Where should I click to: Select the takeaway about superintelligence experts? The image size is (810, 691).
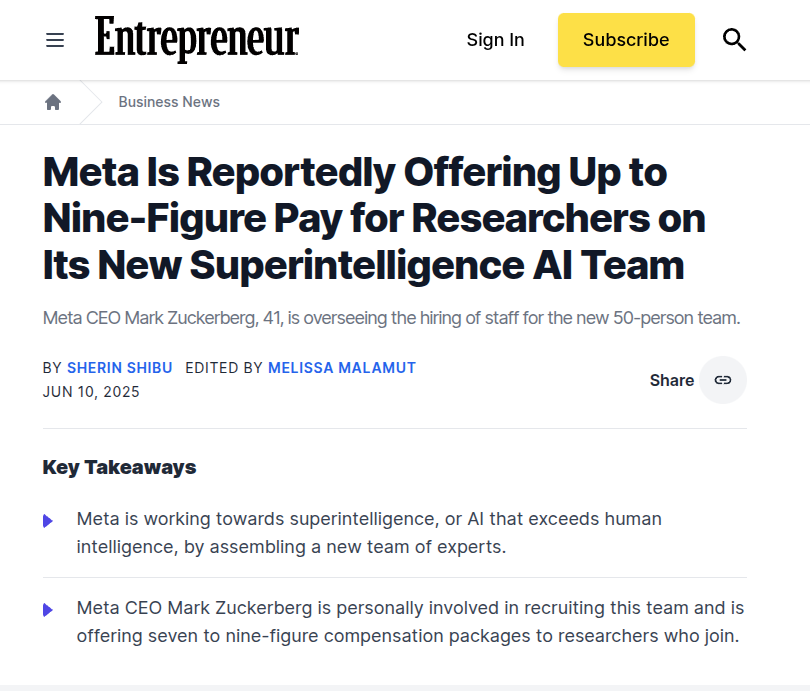[x=369, y=532]
